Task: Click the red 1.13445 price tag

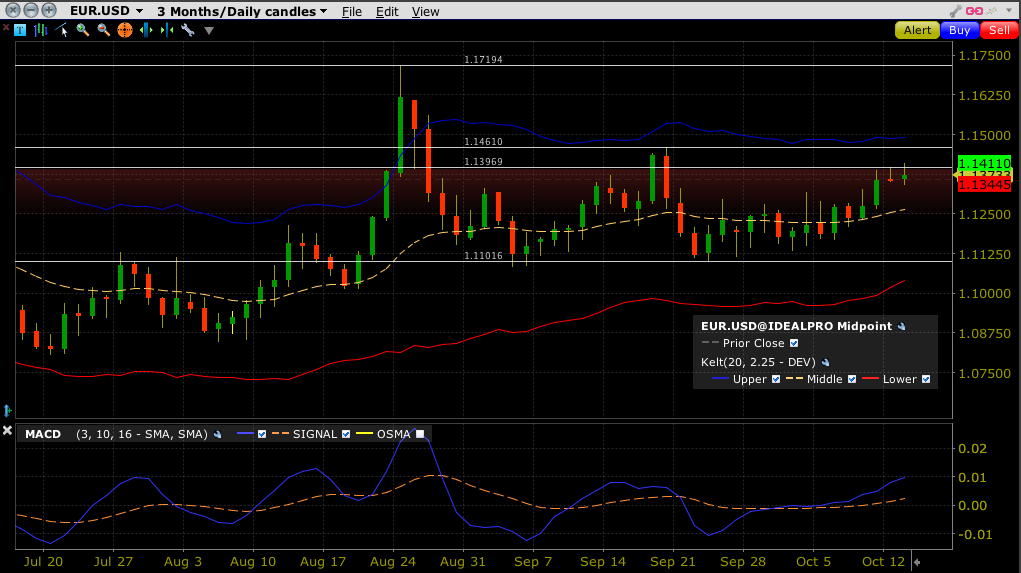Action: pos(985,185)
